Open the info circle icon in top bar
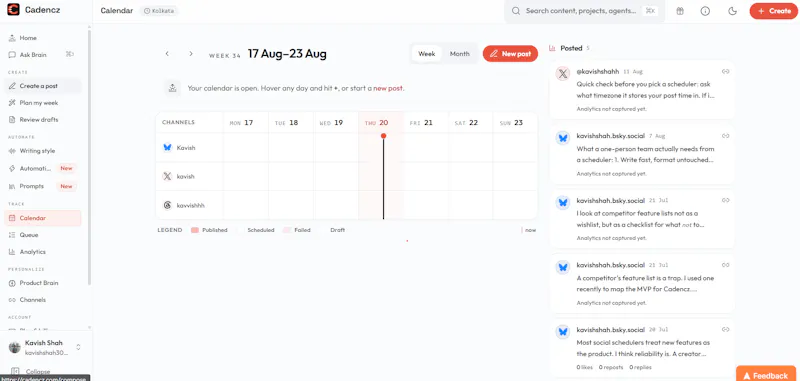The width and height of the screenshot is (800, 381). point(705,11)
